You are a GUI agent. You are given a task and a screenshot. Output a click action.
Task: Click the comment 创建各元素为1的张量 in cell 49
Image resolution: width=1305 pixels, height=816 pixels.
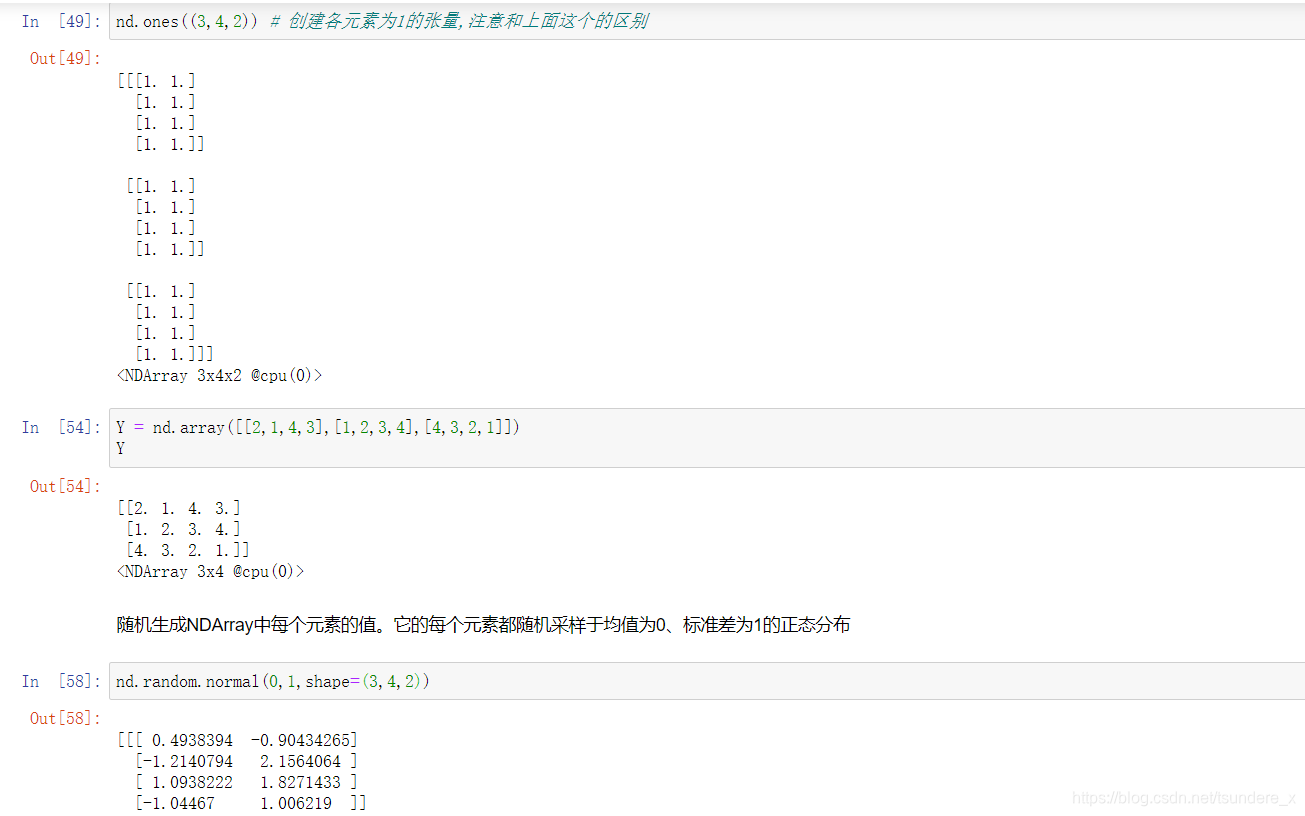click(459, 21)
